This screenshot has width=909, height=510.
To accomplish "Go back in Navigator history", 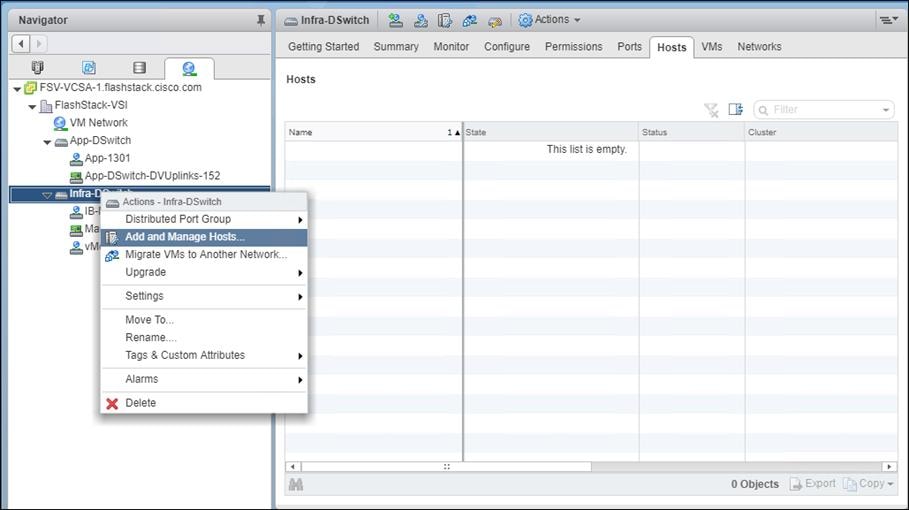I will [x=21, y=43].
